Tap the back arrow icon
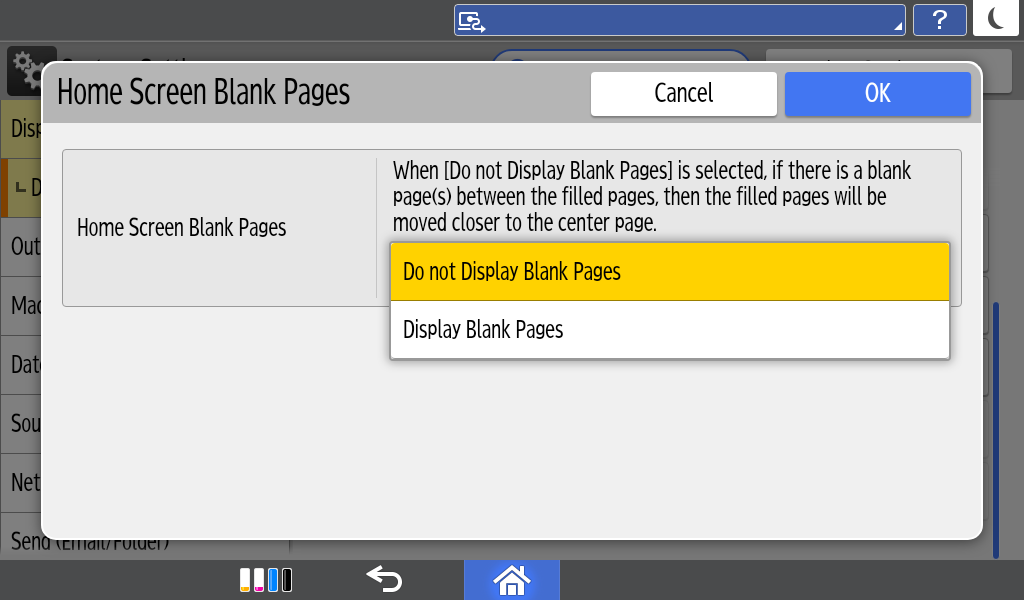1024x600 pixels. [384, 579]
